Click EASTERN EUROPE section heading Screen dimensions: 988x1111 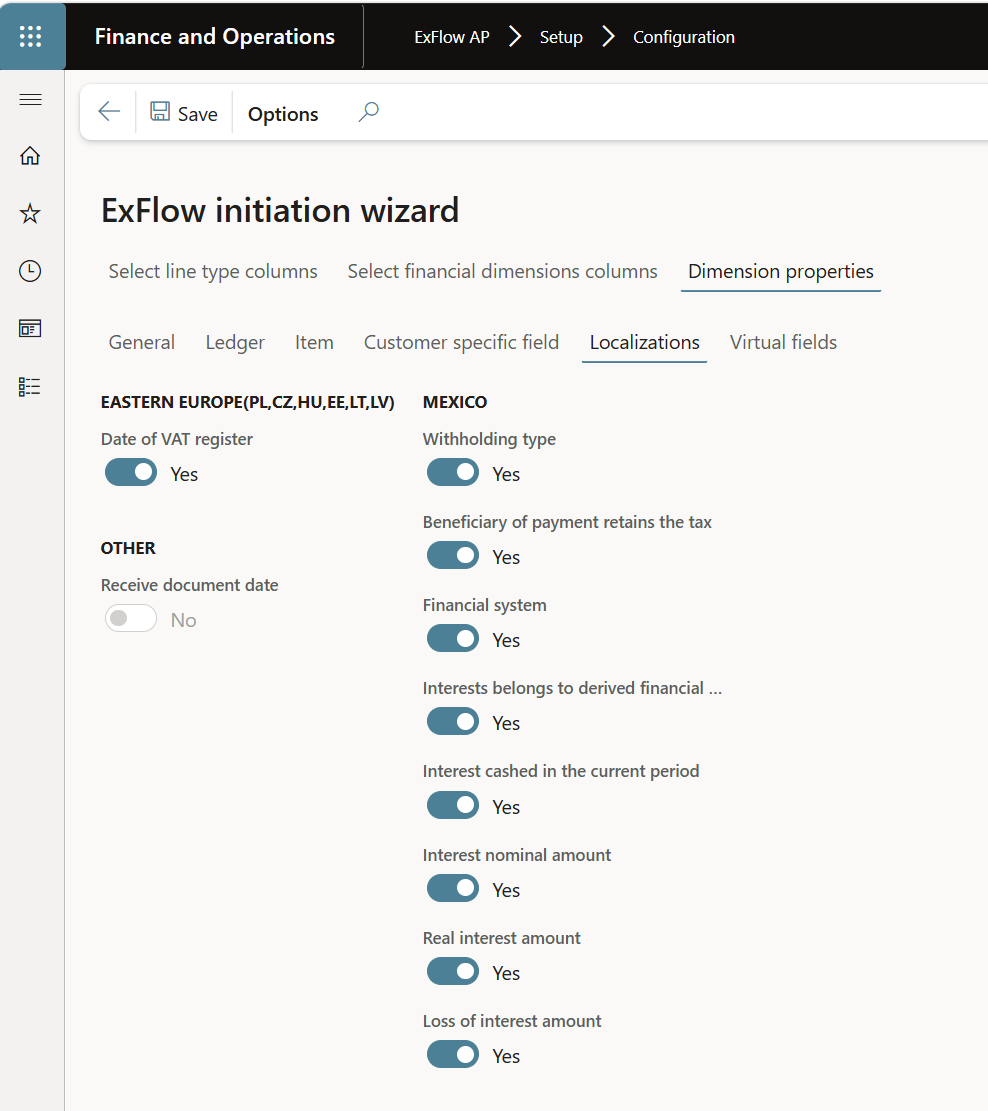pos(247,402)
